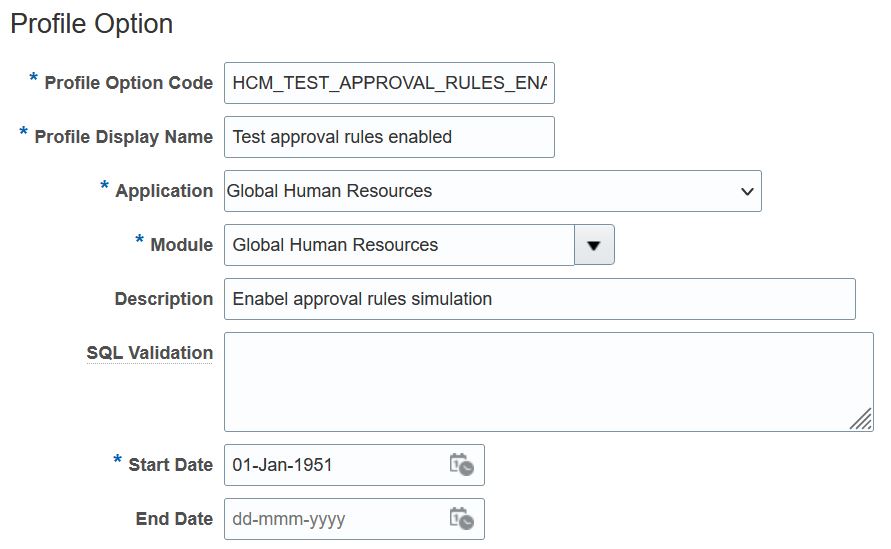
Task: Grab the SQL Validation resize grip
Action: [861, 419]
